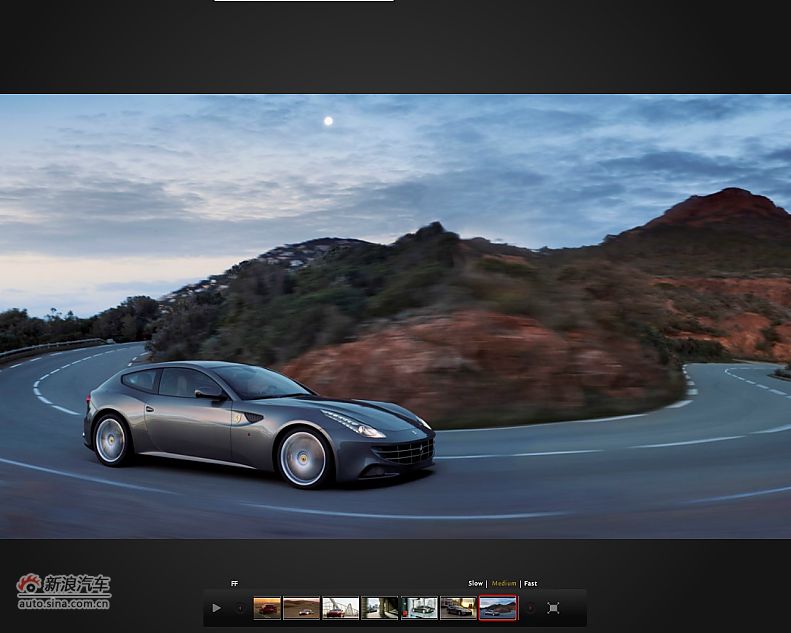The image size is (791, 633).
Task: Open the first thumbnail with orange sunset car
Action: click(267, 608)
